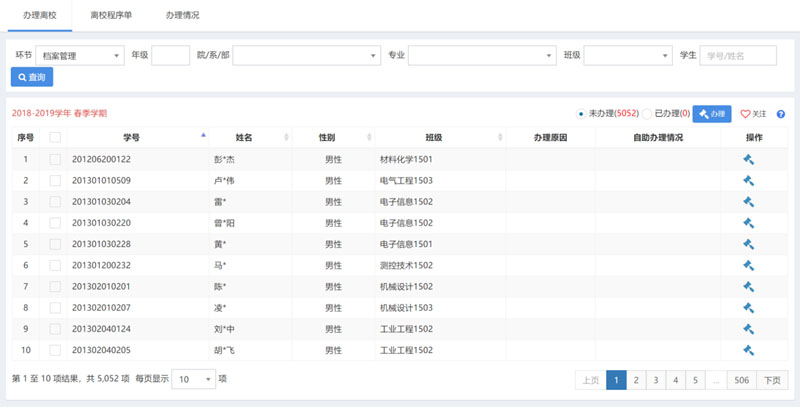Viewport: 800px width, 407px height.
Task: Click the gavel icon for 刘*中 row
Action: click(748, 328)
